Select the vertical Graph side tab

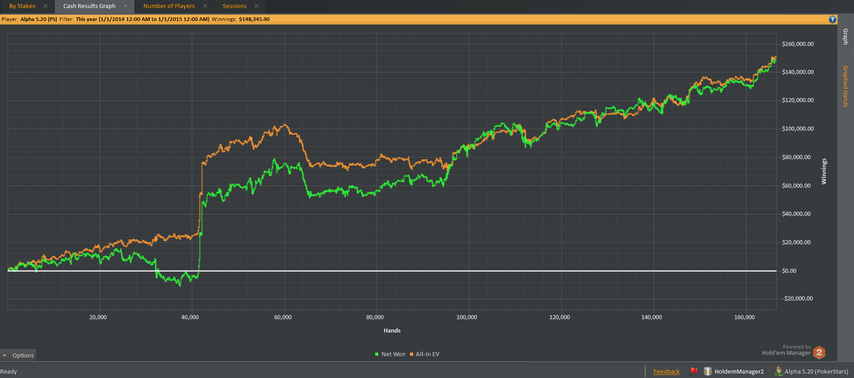845,37
